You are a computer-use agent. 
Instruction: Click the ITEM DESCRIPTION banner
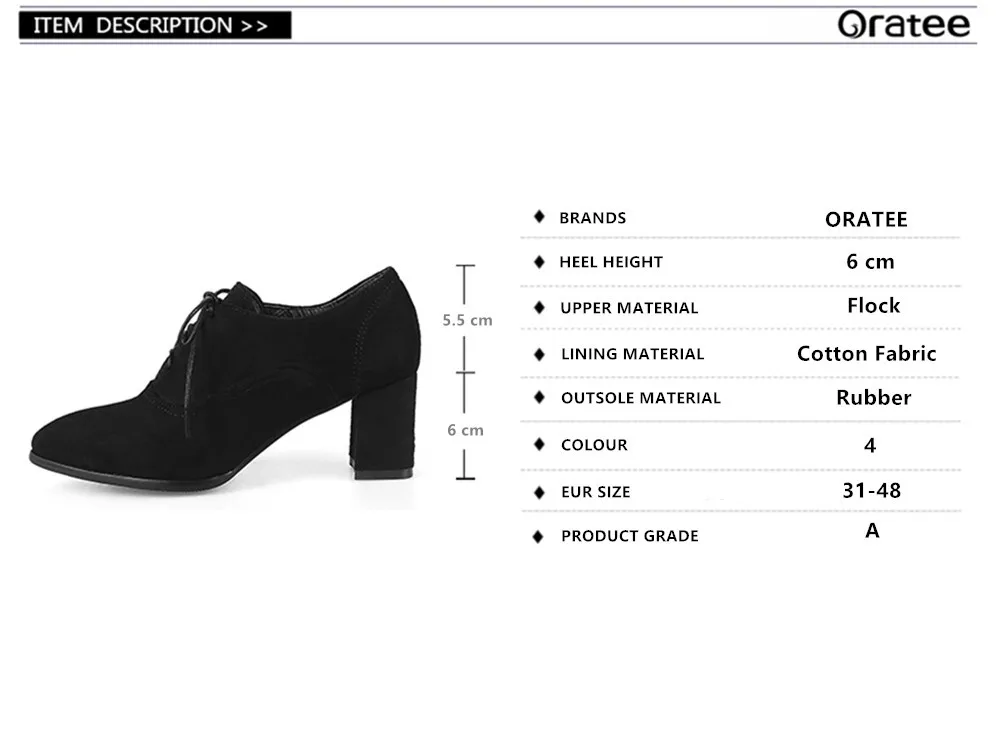coord(155,26)
